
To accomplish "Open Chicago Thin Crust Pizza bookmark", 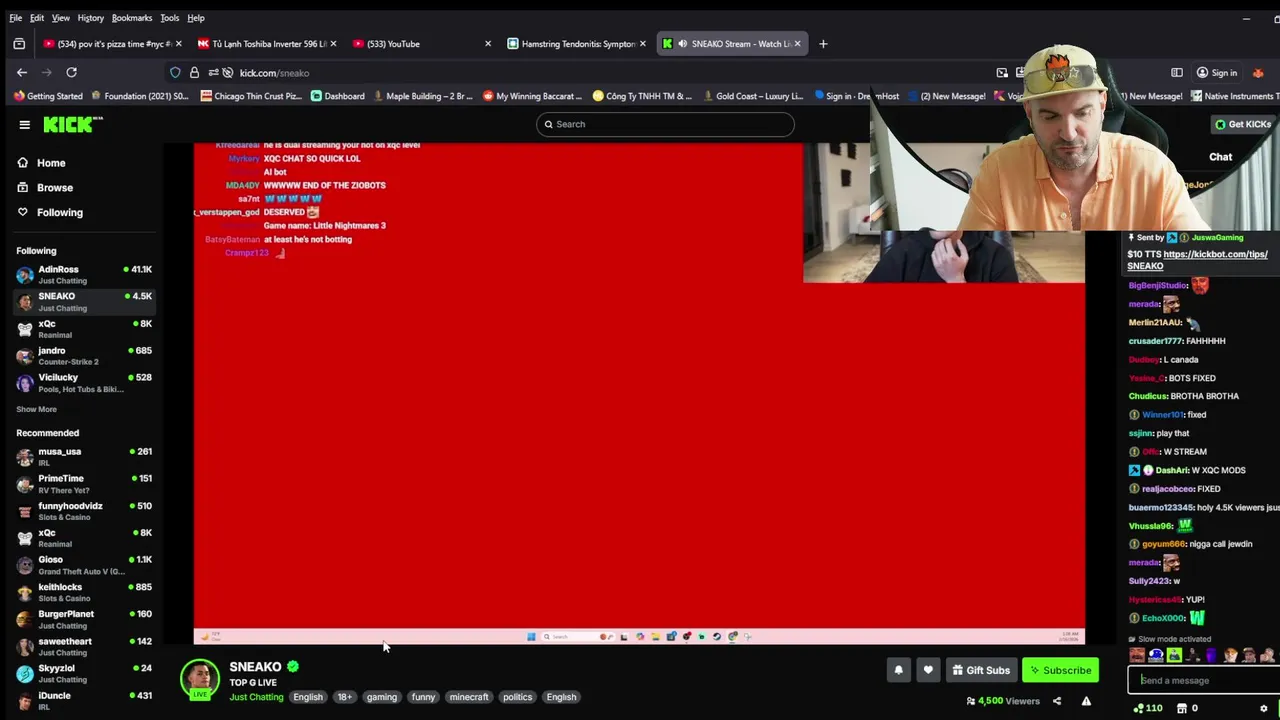I will click(x=251, y=96).
